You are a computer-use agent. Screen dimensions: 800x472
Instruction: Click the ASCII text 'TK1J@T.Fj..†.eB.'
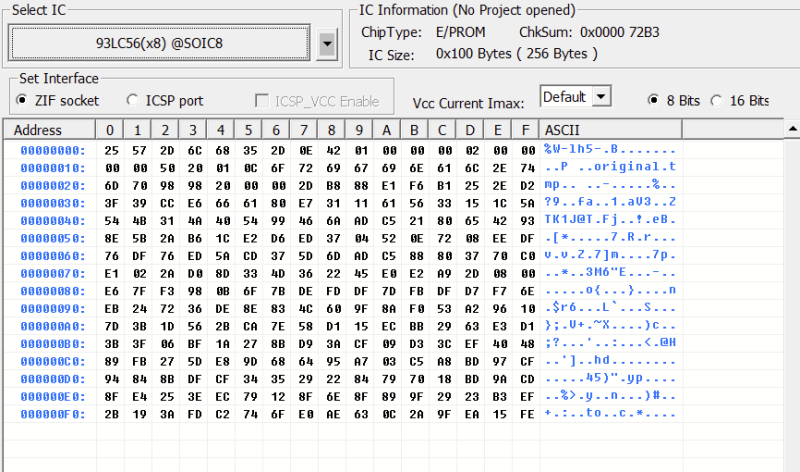pos(612,220)
